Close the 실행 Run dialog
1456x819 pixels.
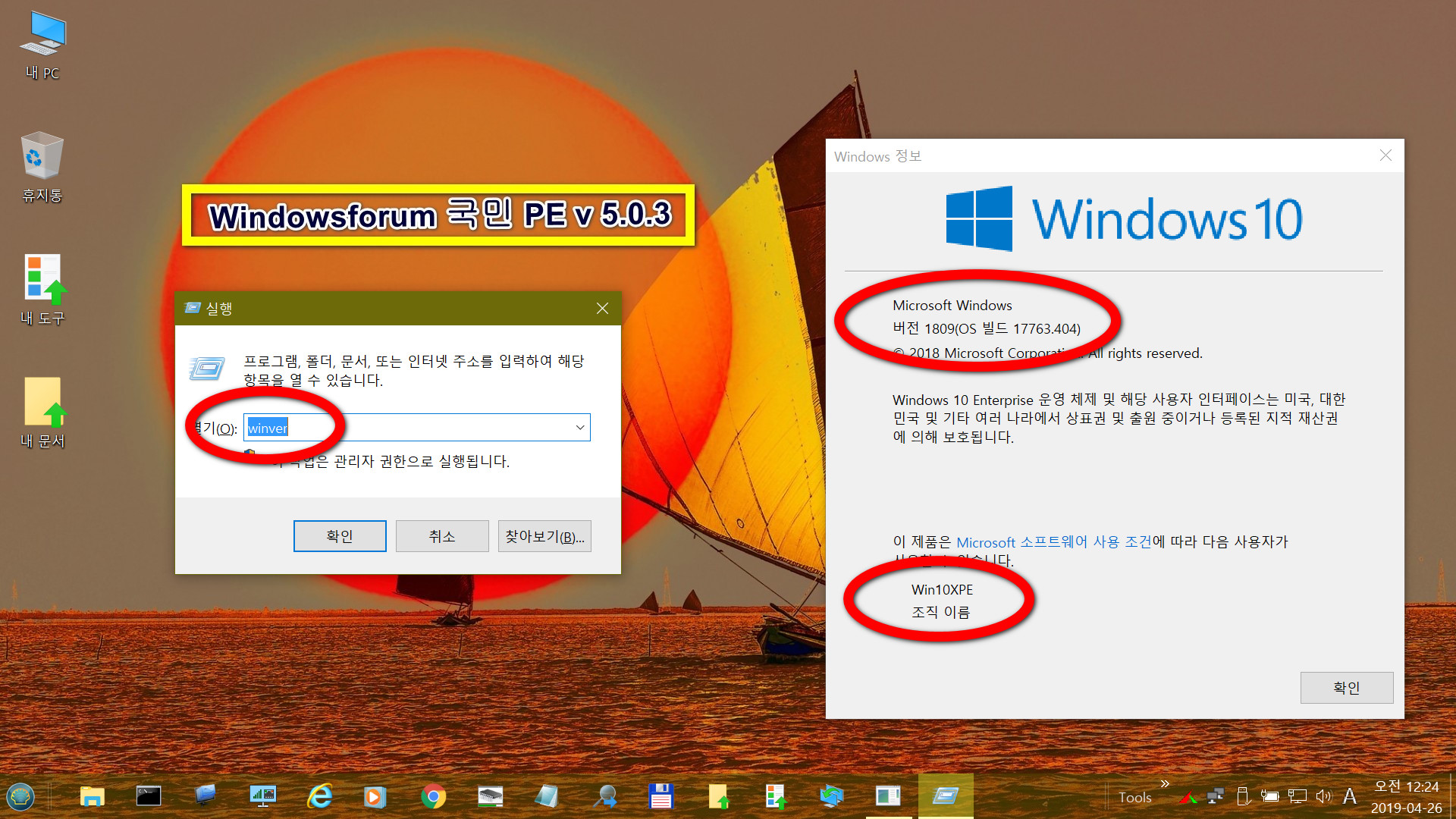click(602, 308)
